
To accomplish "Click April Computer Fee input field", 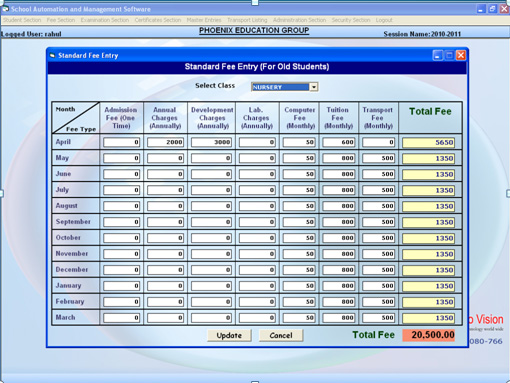I will tap(299, 142).
